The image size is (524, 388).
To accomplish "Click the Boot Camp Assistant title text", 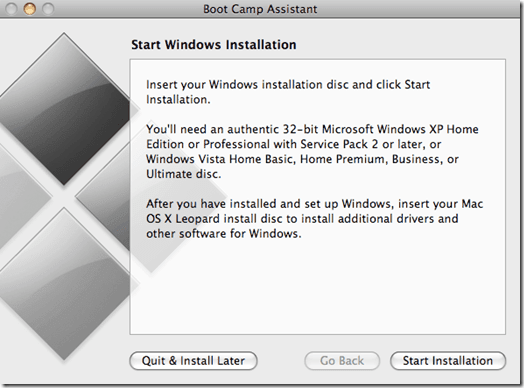I will tap(260, 9).
